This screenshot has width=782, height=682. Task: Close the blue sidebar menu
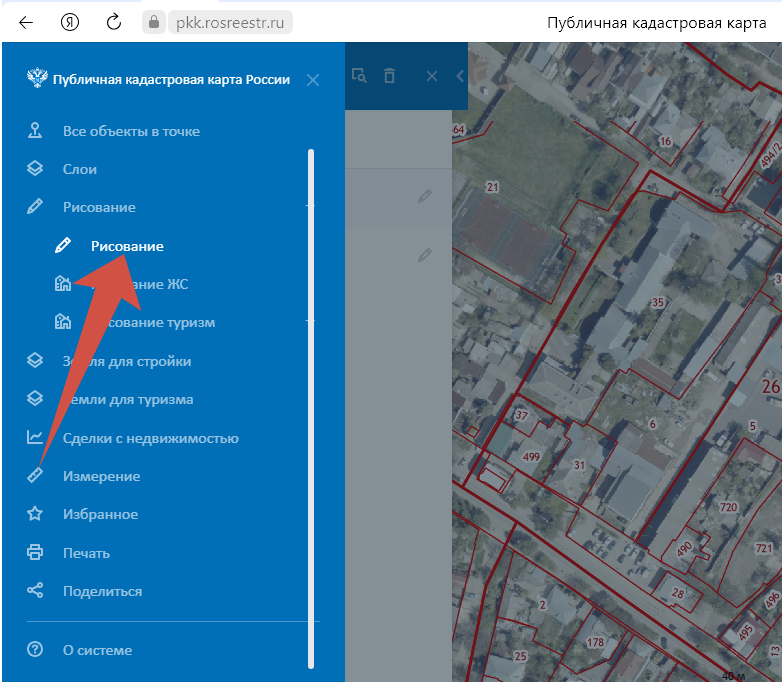tap(313, 80)
